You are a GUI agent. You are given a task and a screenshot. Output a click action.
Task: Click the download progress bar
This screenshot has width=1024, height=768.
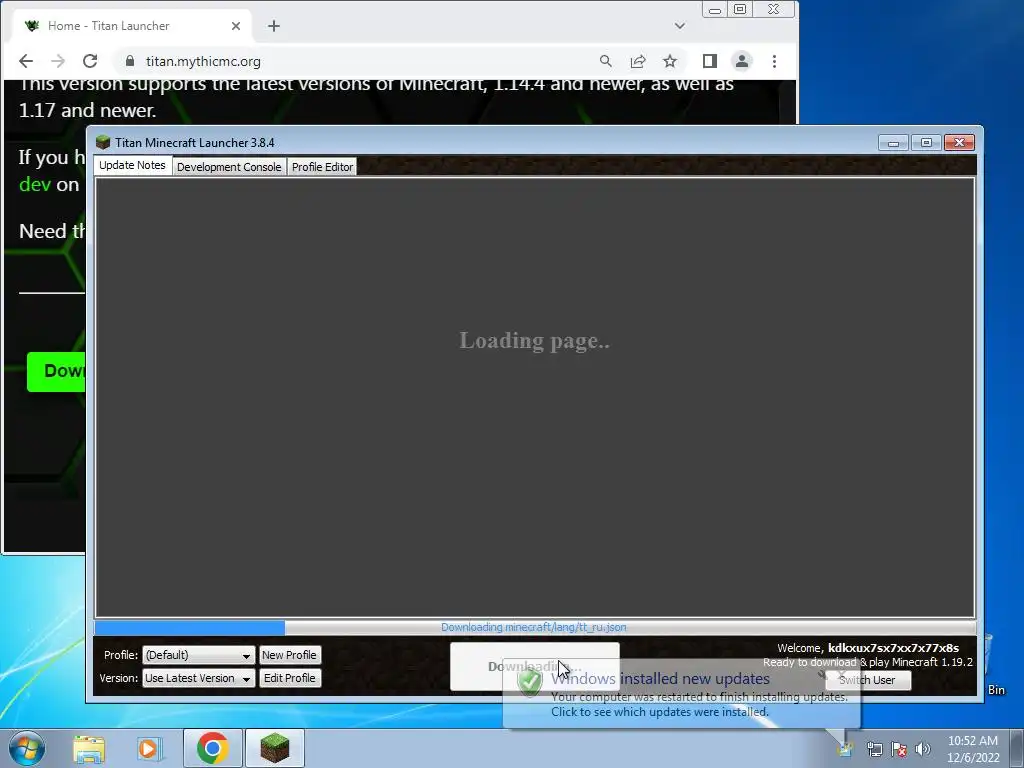click(x=534, y=628)
